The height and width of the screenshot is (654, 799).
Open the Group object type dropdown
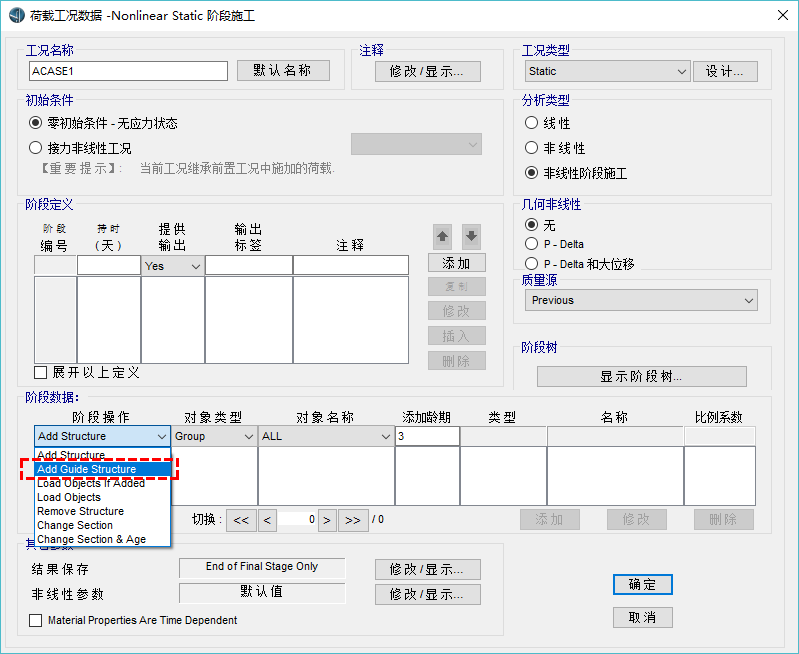tap(215, 437)
